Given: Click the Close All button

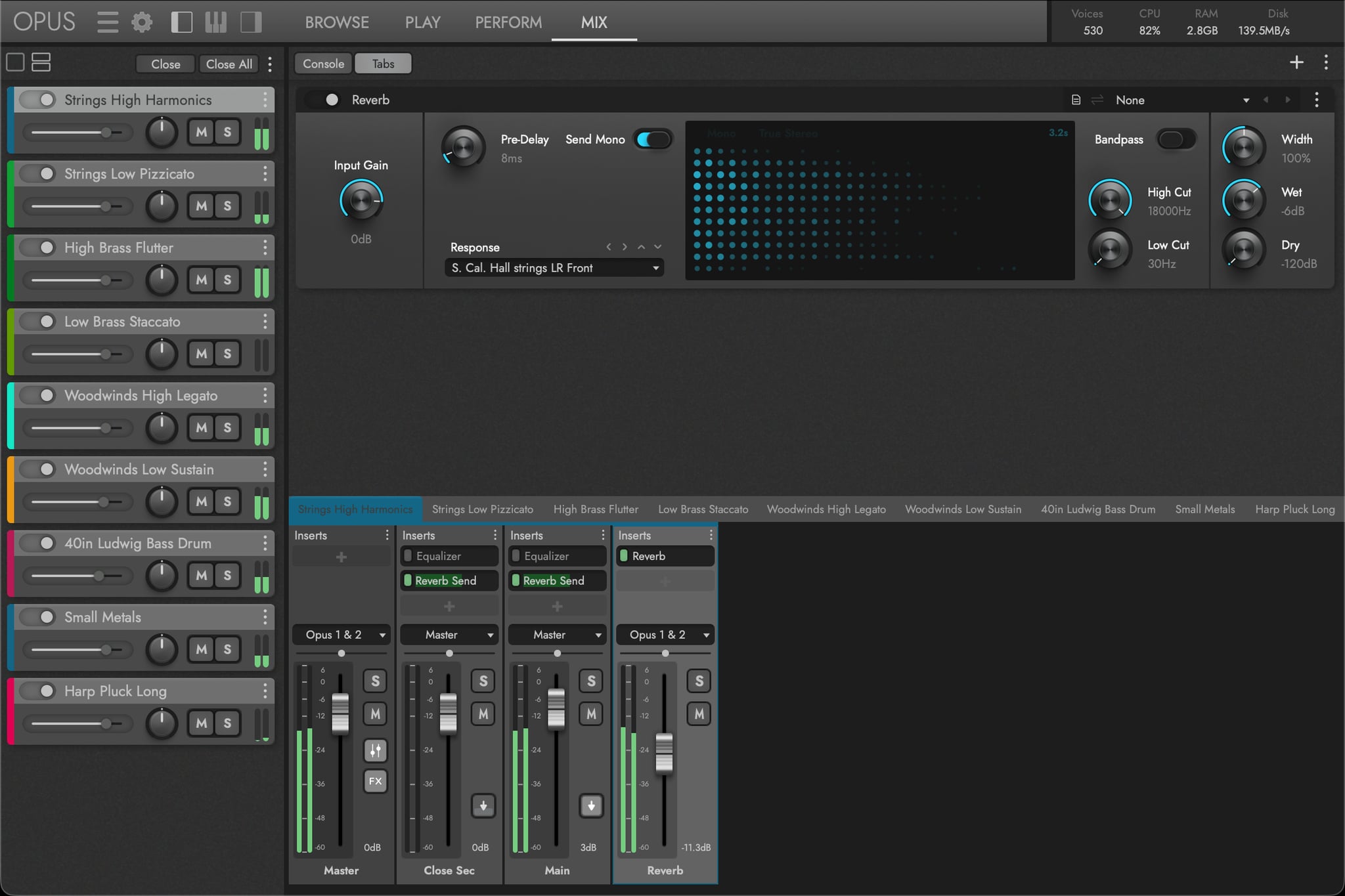Looking at the screenshot, I should pyautogui.click(x=229, y=64).
